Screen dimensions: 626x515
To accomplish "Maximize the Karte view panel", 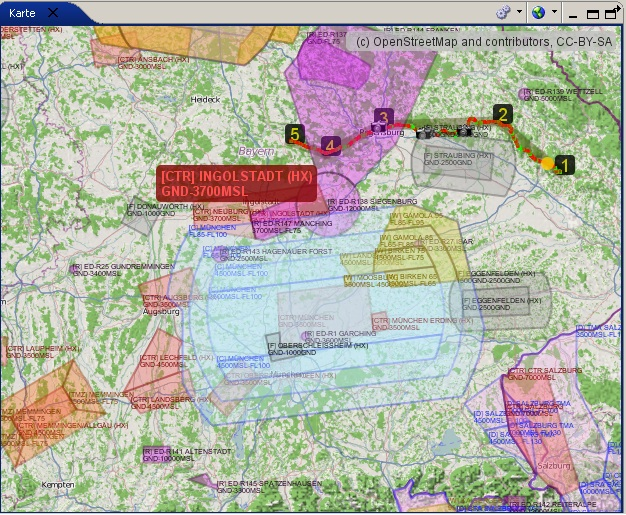I will click(593, 14).
